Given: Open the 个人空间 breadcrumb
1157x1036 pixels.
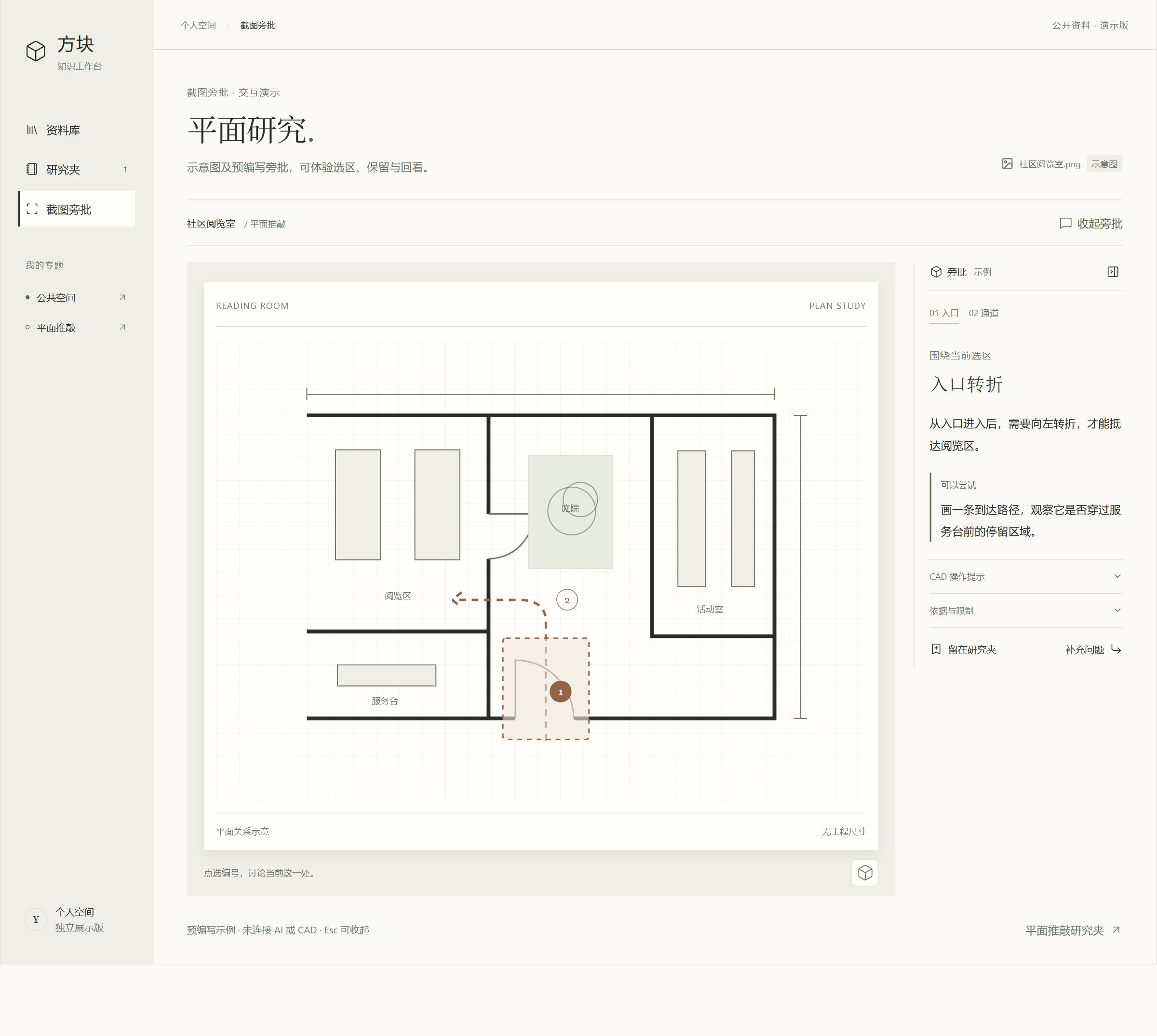Looking at the screenshot, I should [198, 25].
